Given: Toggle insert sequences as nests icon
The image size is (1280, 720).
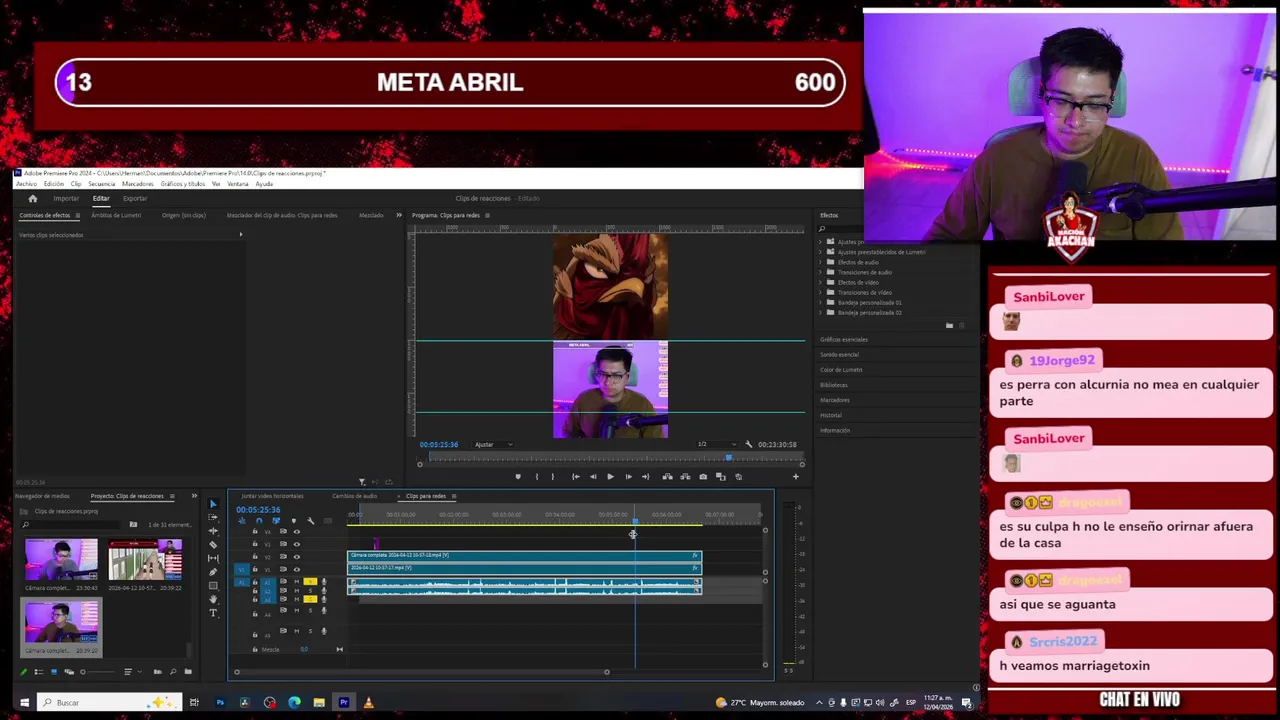Looking at the screenshot, I should coord(241,521).
